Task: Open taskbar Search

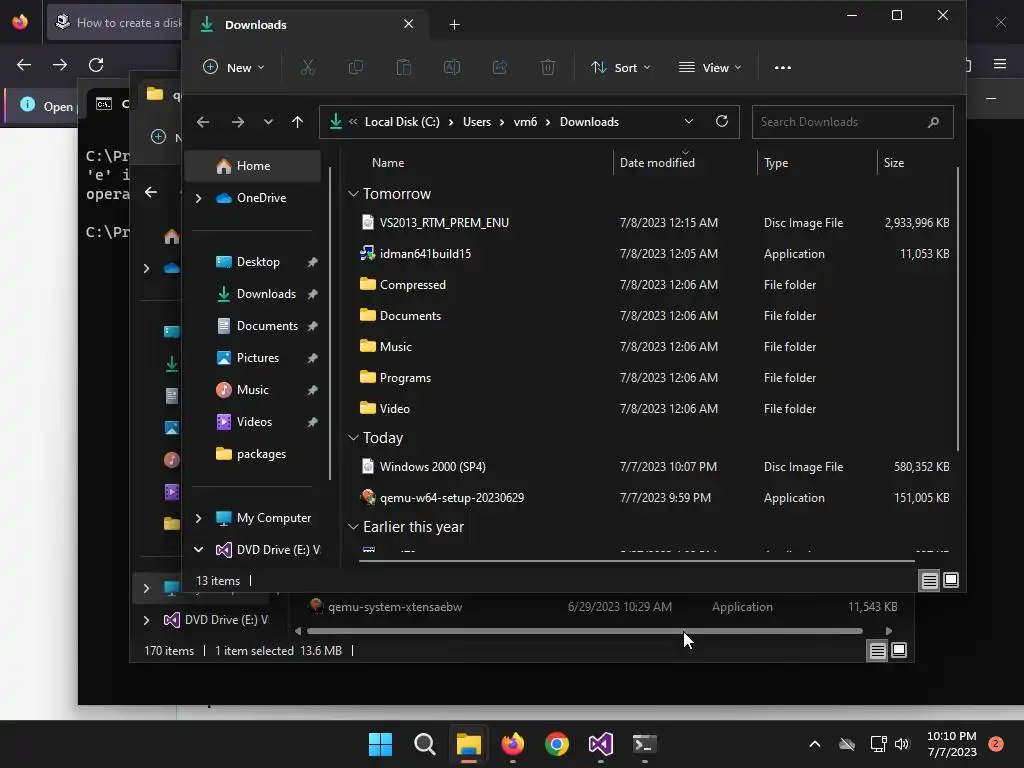Action: coord(424,744)
